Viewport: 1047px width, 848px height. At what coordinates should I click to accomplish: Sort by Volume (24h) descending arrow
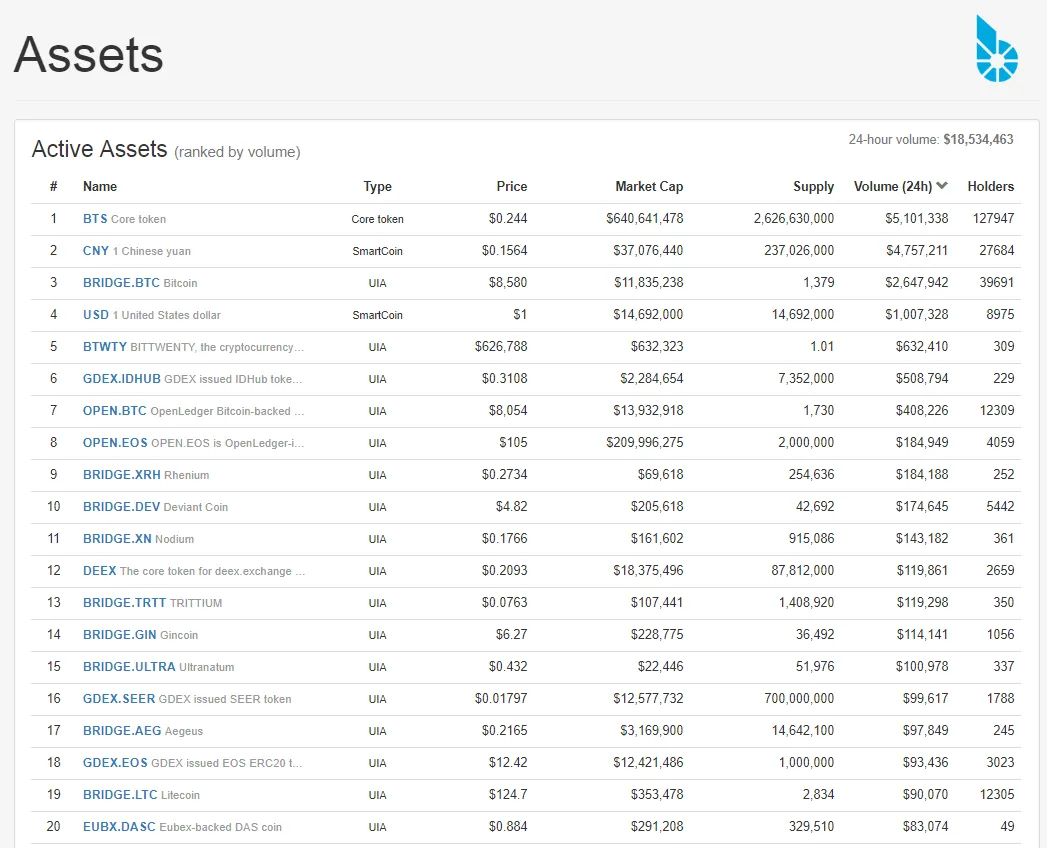(942, 186)
